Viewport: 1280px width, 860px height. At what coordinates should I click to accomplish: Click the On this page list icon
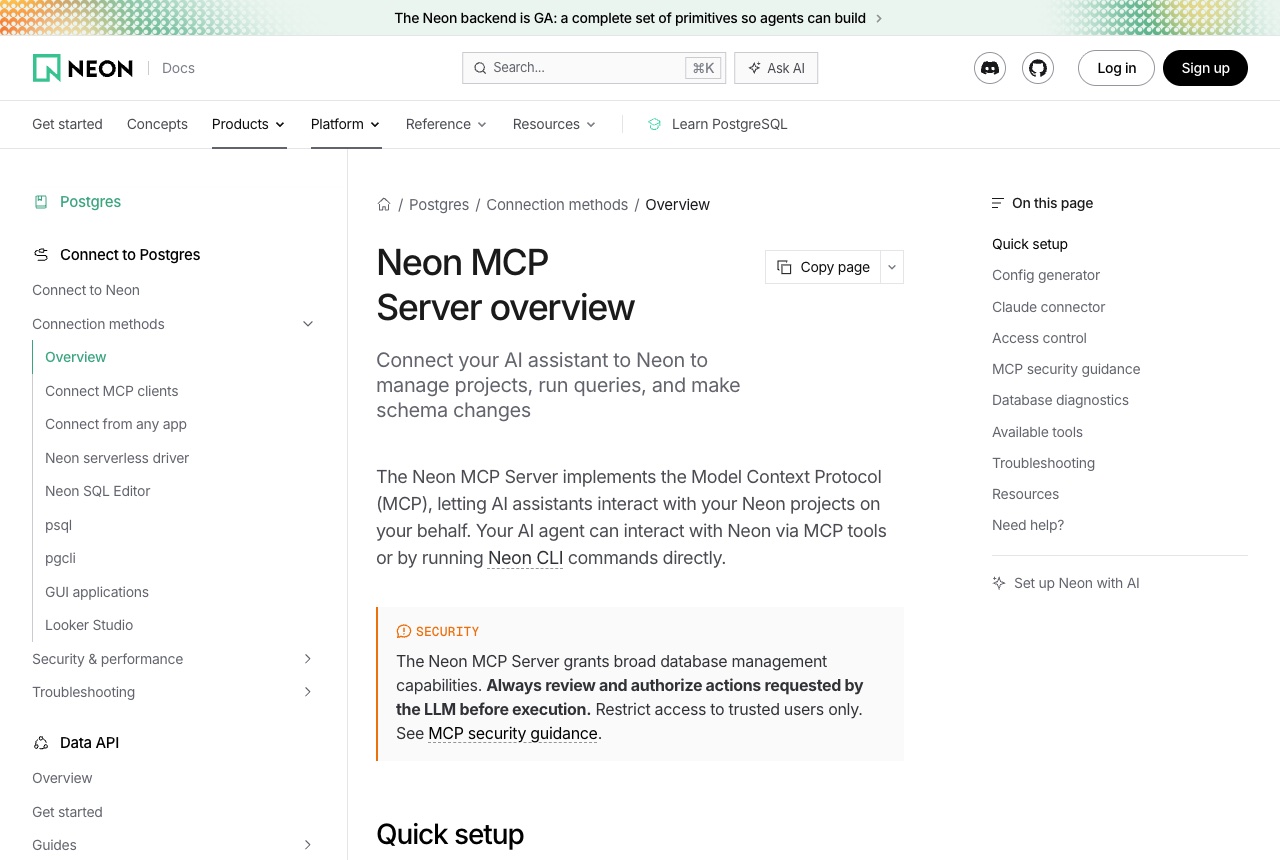click(998, 203)
